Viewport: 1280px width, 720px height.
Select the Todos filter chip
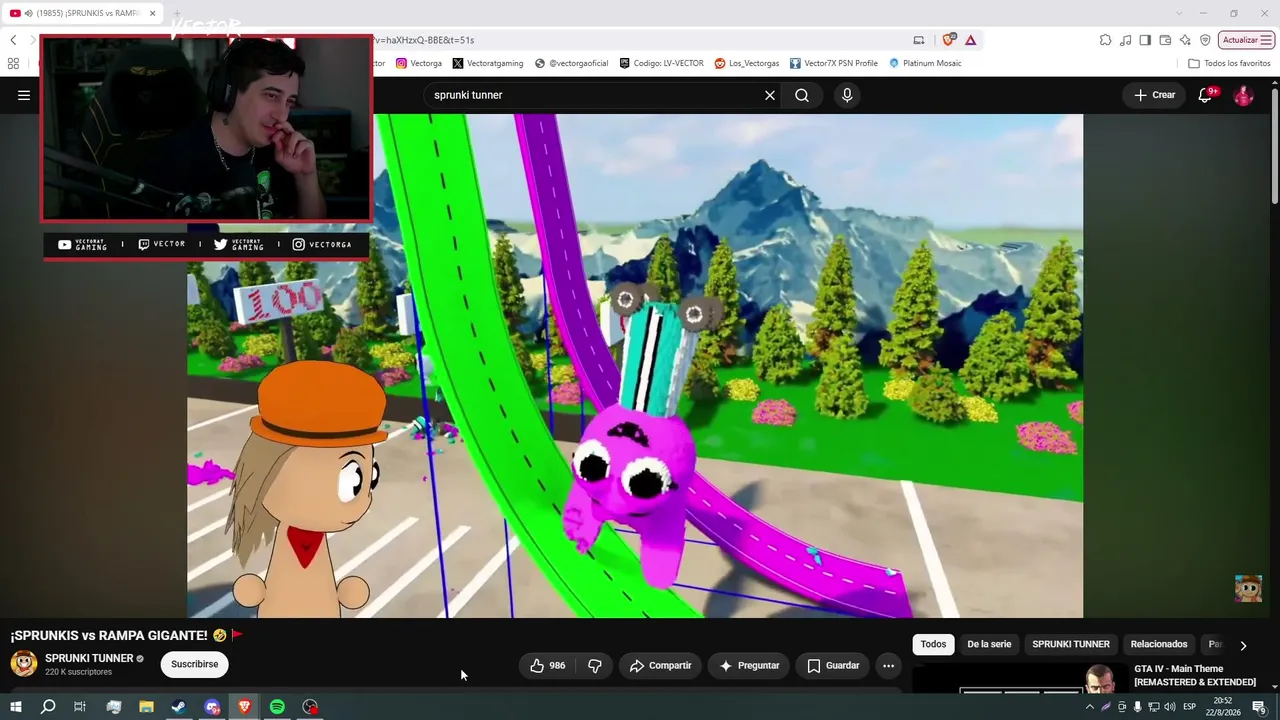933,644
